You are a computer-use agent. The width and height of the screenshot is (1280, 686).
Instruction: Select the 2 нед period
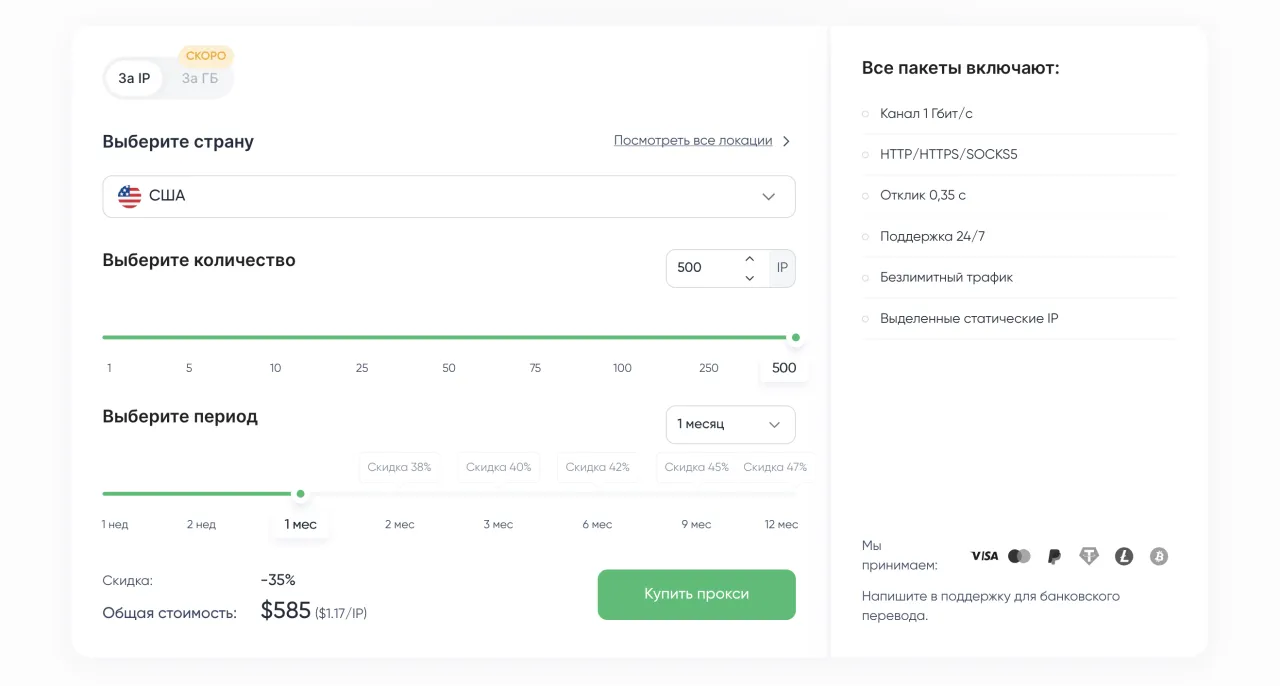pos(201,524)
